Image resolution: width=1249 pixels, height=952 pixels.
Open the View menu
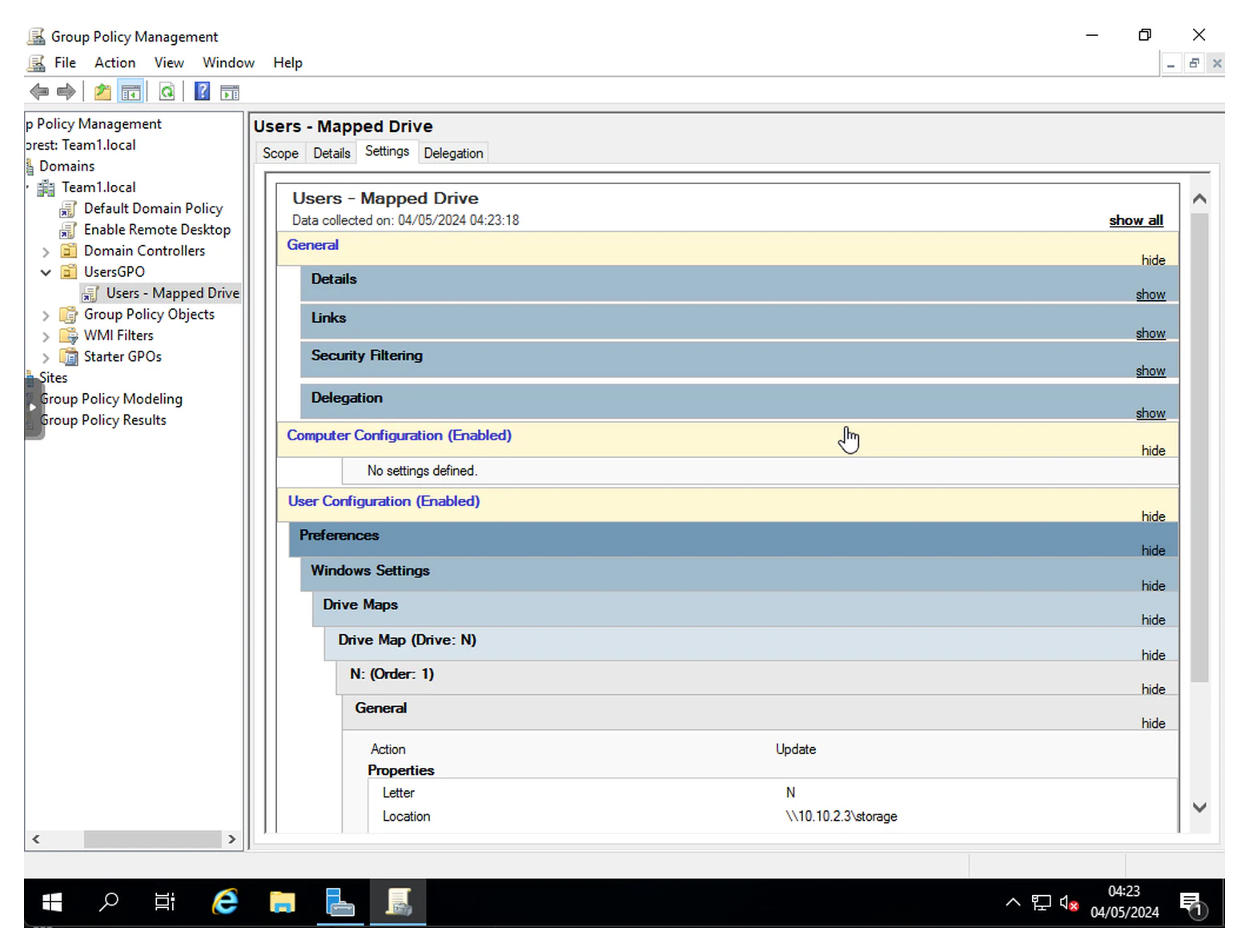[x=169, y=62]
